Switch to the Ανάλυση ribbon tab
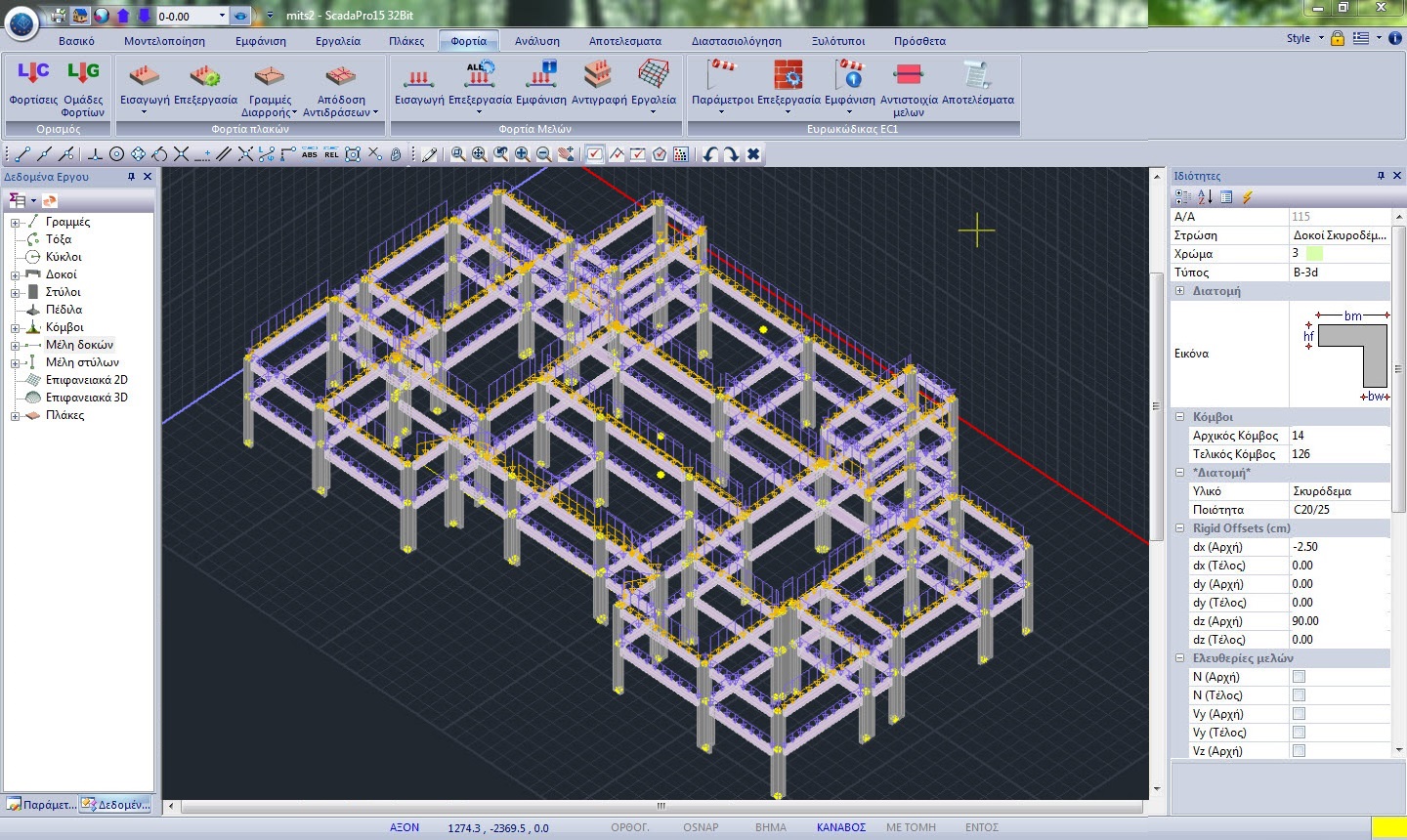Image resolution: width=1407 pixels, height=840 pixels. (x=537, y=41)
